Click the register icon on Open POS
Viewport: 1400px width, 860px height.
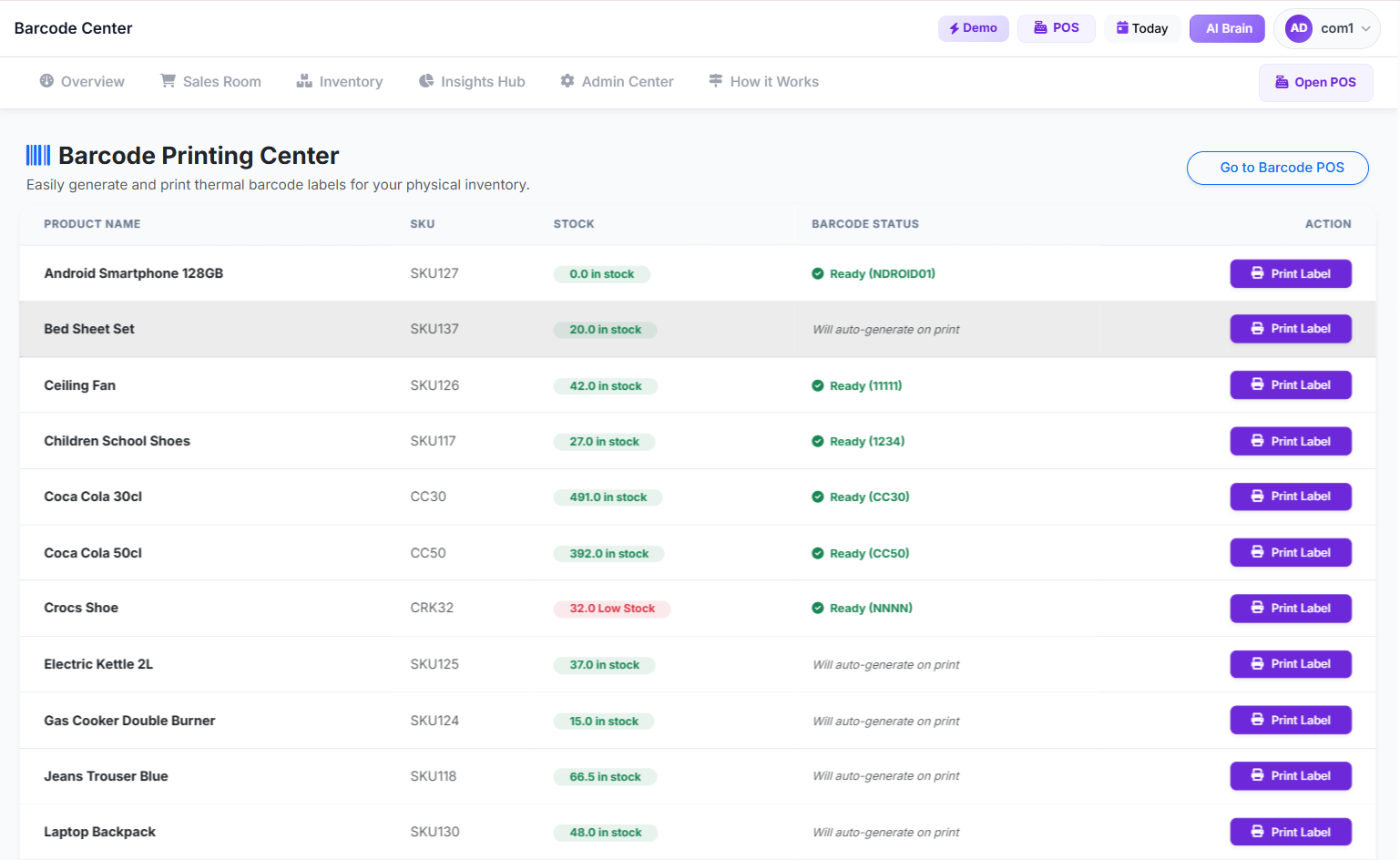[1282, 82]
